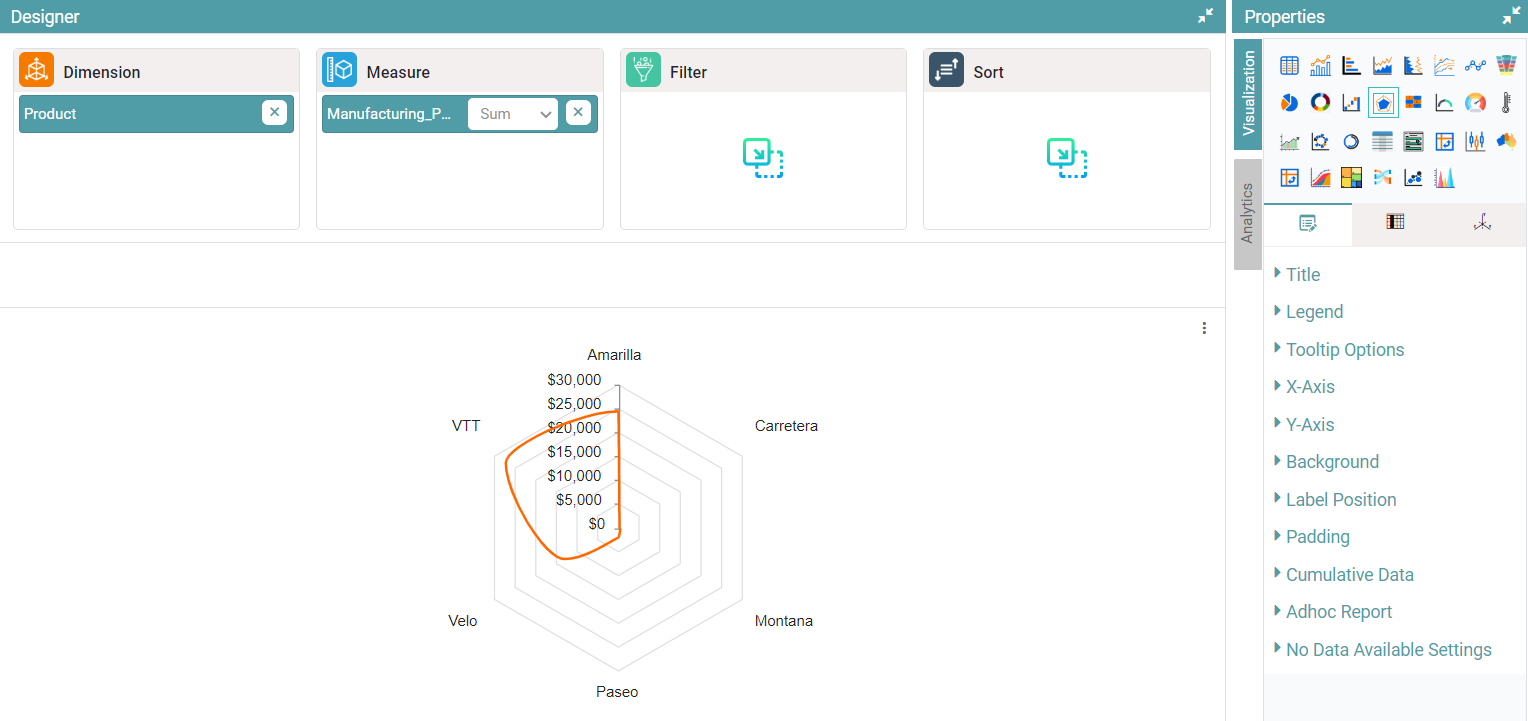The image size is (1528, 721).
Task: Choose the doughnut chart visualization
Action: (x=1320, y=103)
